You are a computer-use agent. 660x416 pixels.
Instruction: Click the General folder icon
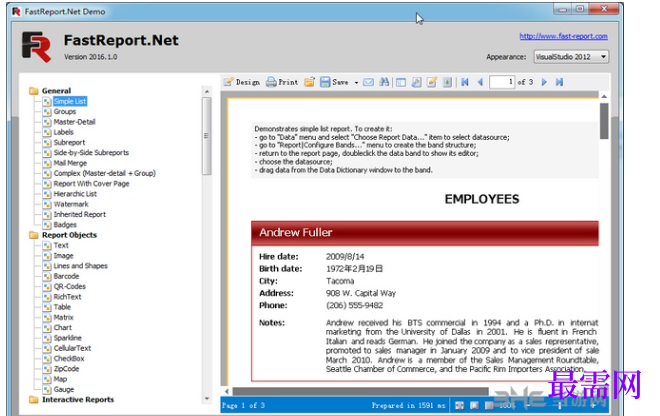tap(34, 91)
